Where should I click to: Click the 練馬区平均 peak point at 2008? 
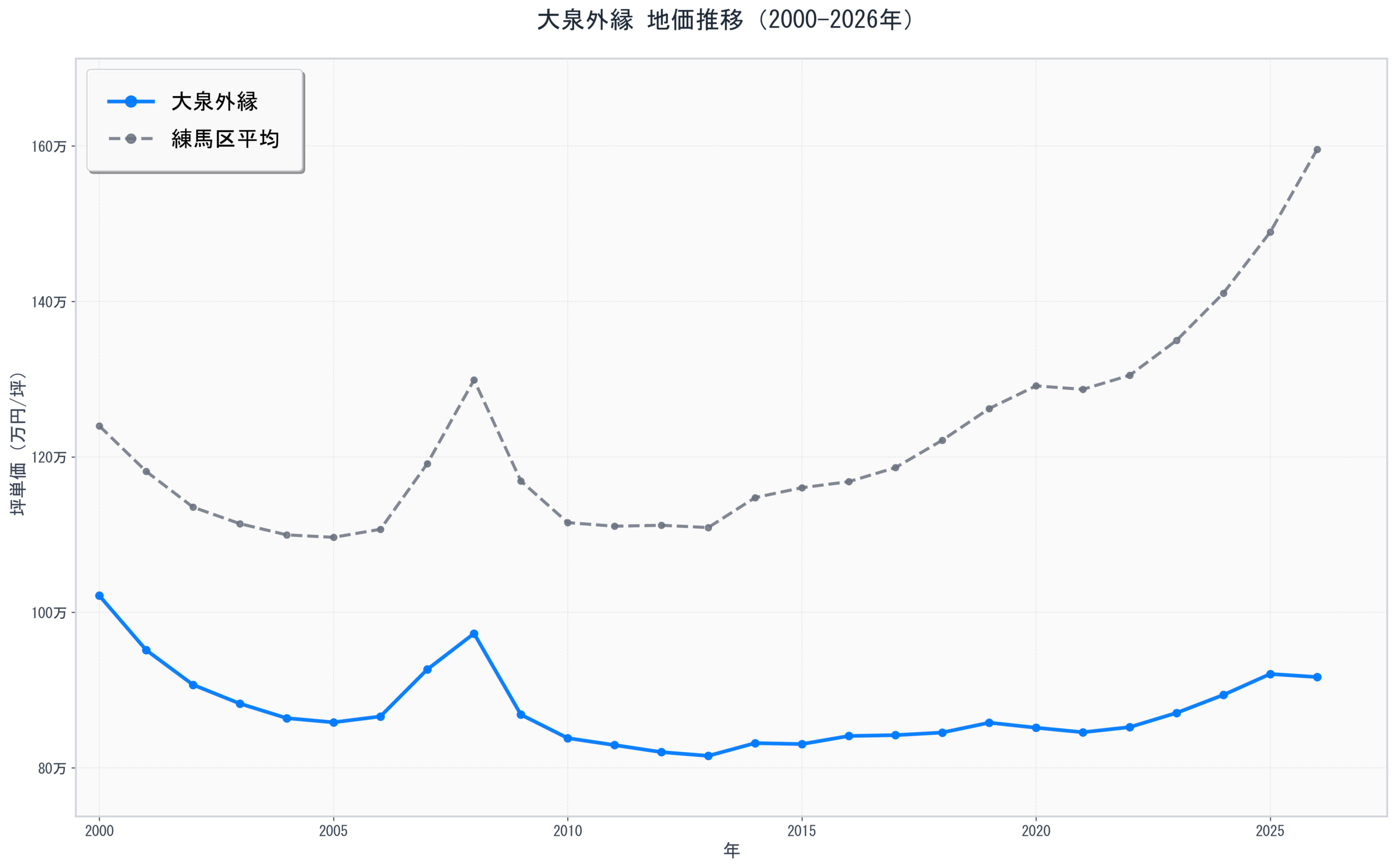[474, 380]
